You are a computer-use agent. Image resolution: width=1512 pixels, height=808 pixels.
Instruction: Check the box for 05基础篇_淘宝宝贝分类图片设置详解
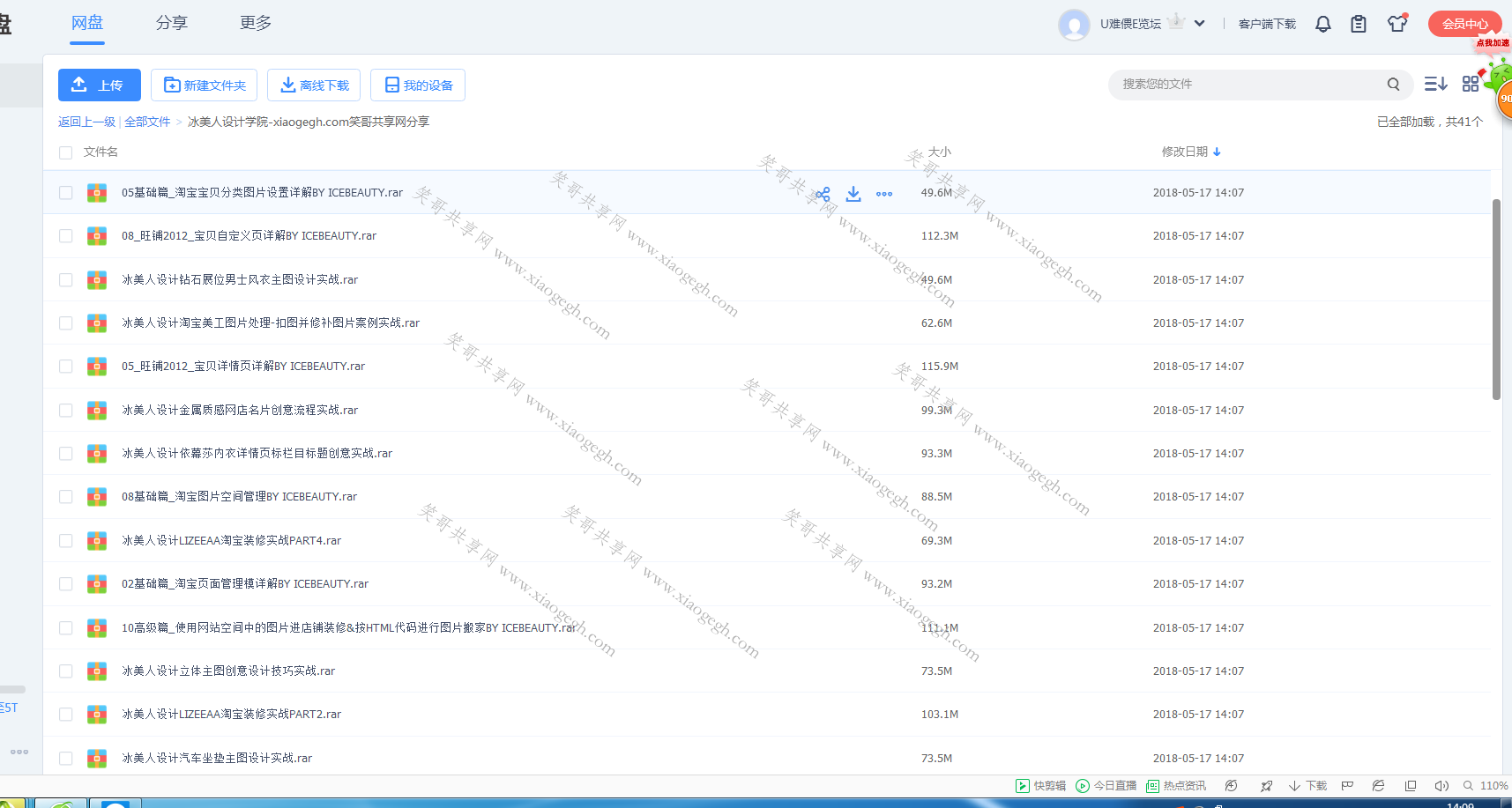[x=65, y=193]
